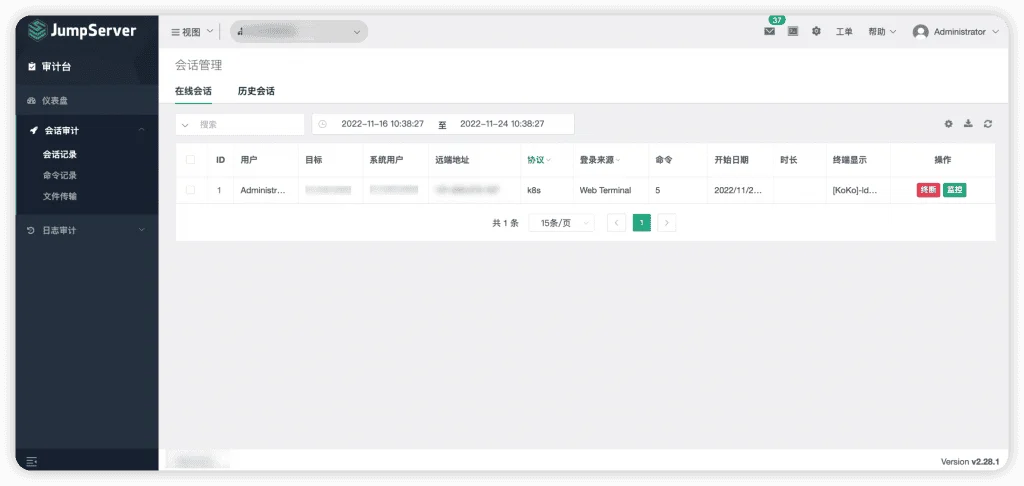Open system settings gear in top bar

click(816, 31)
